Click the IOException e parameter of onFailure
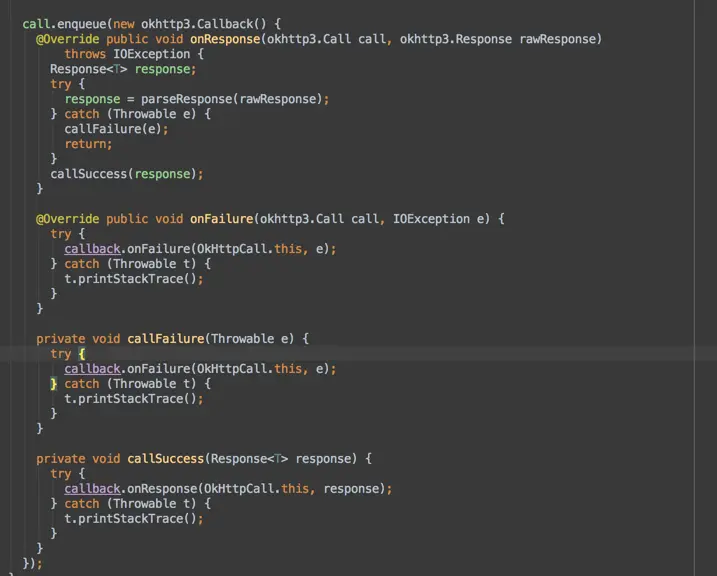This screenshot has height=576, width=717. point(438,219)
